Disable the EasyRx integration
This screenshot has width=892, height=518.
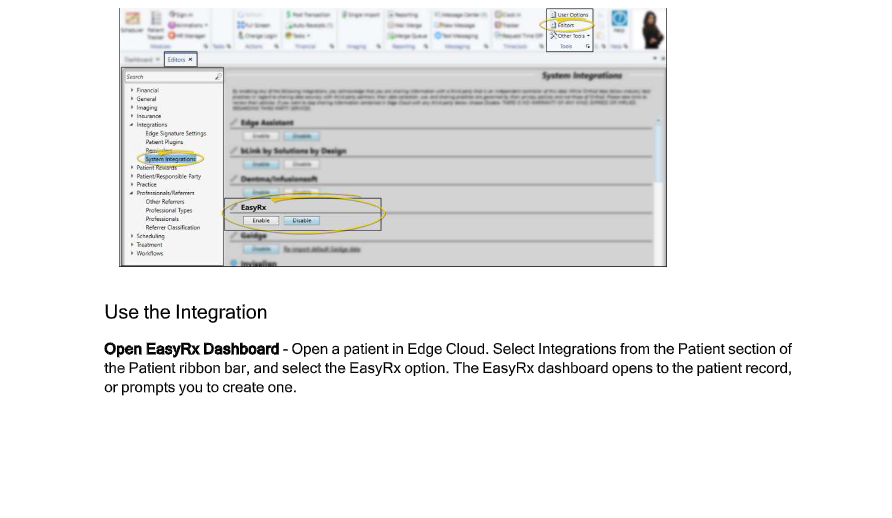pos(302,221)
